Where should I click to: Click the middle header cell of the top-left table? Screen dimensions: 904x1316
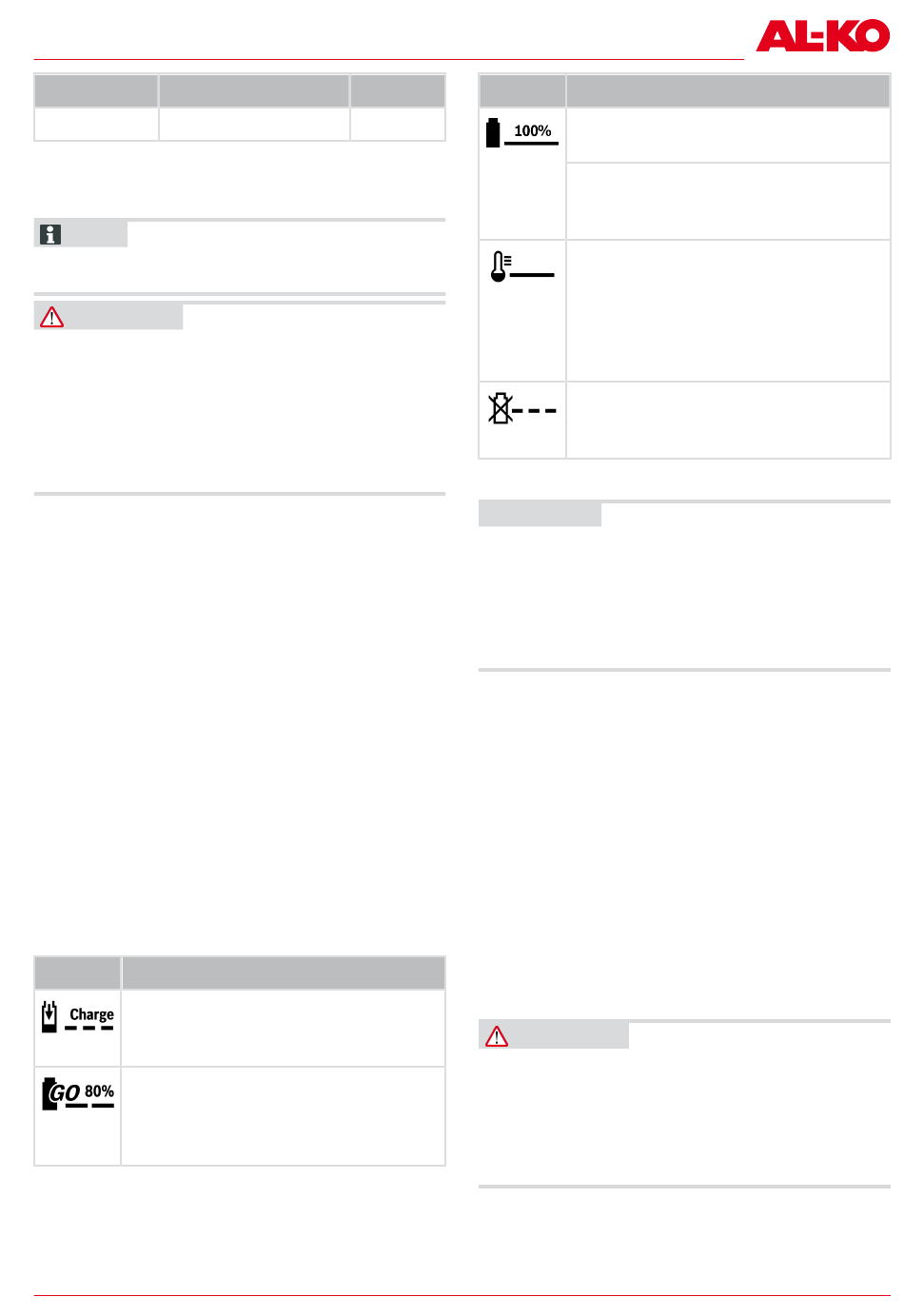254,91
